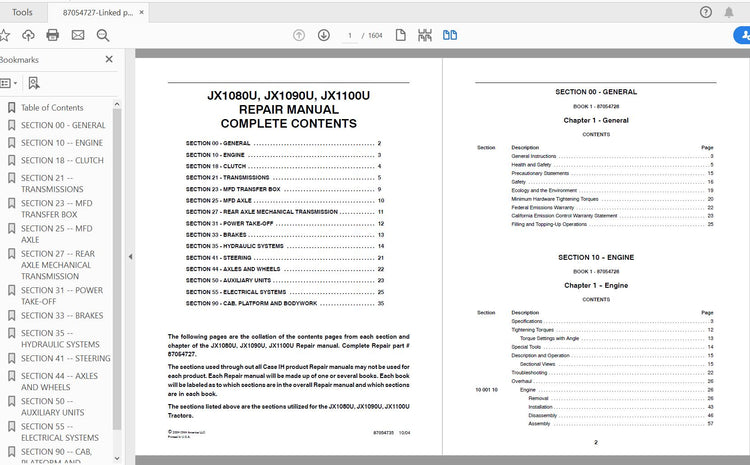Viewport: 750px width, 465px height.
Task: Click SECTION 18 - CLUTCH contents entry
Action: (x=283, y=166)
